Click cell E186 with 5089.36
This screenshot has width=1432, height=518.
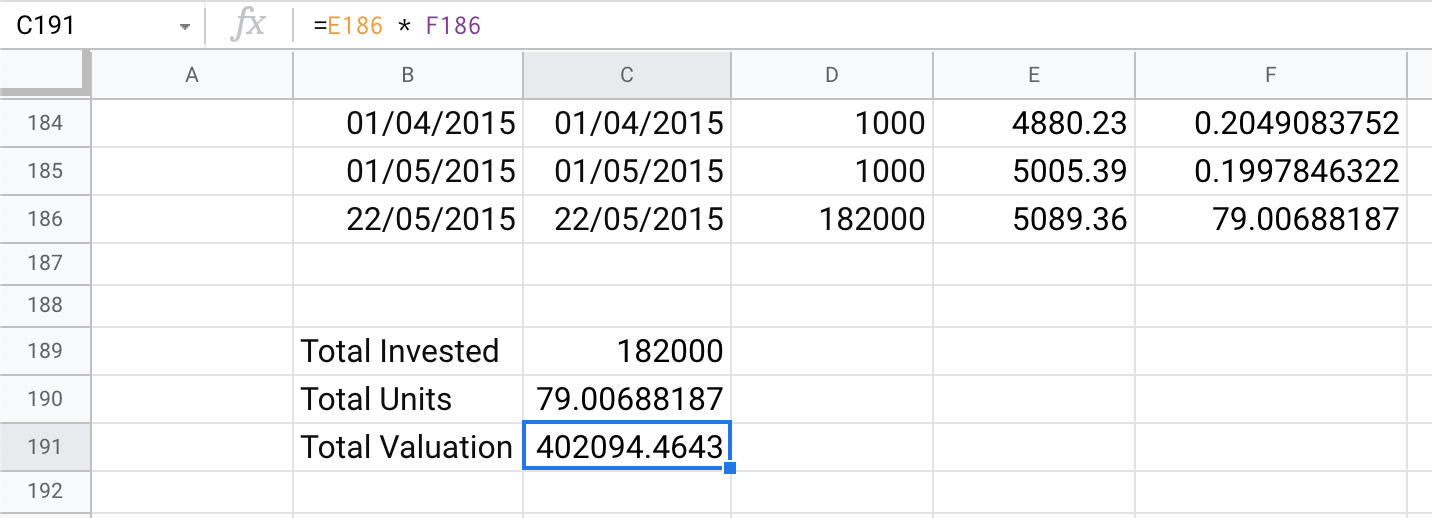pos(1034,219)
